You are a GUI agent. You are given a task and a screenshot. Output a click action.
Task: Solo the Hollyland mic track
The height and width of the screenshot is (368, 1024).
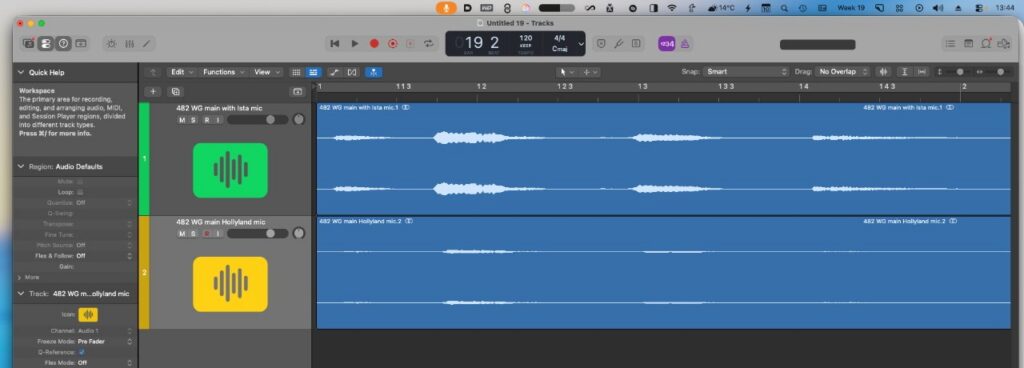(x=193, y=234)
